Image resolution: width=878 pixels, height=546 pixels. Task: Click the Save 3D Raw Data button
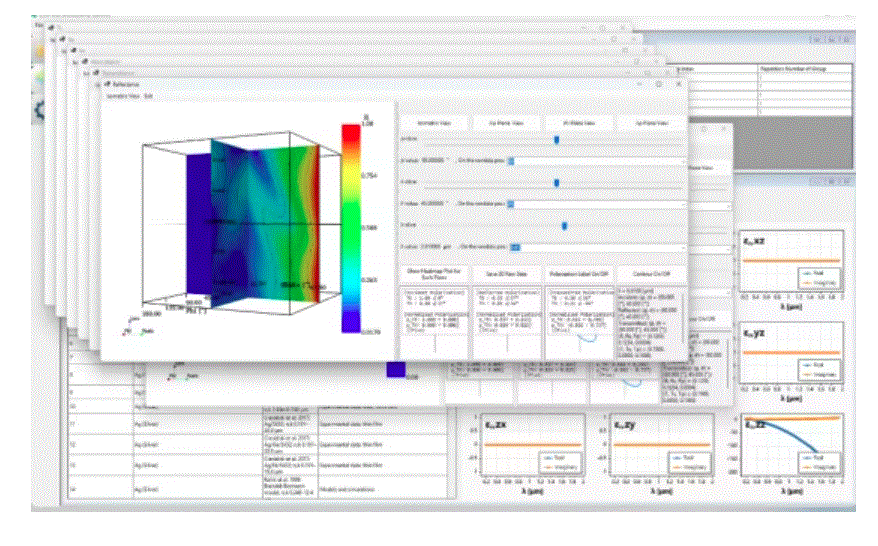(x=507, y=274)
